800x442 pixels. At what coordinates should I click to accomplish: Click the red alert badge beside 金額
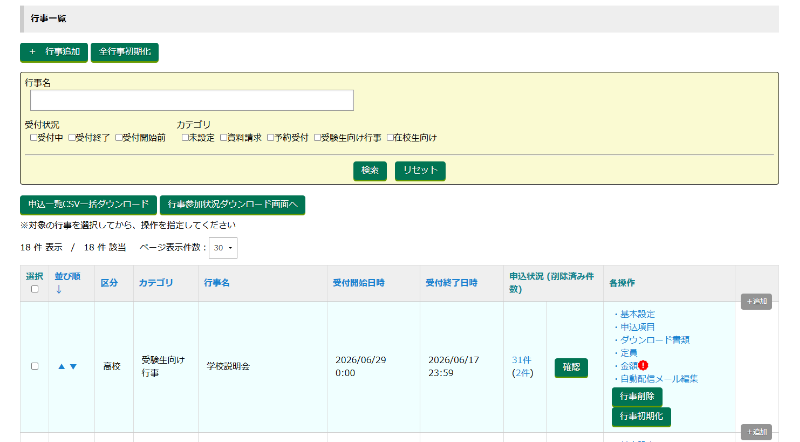pos(643,366)
